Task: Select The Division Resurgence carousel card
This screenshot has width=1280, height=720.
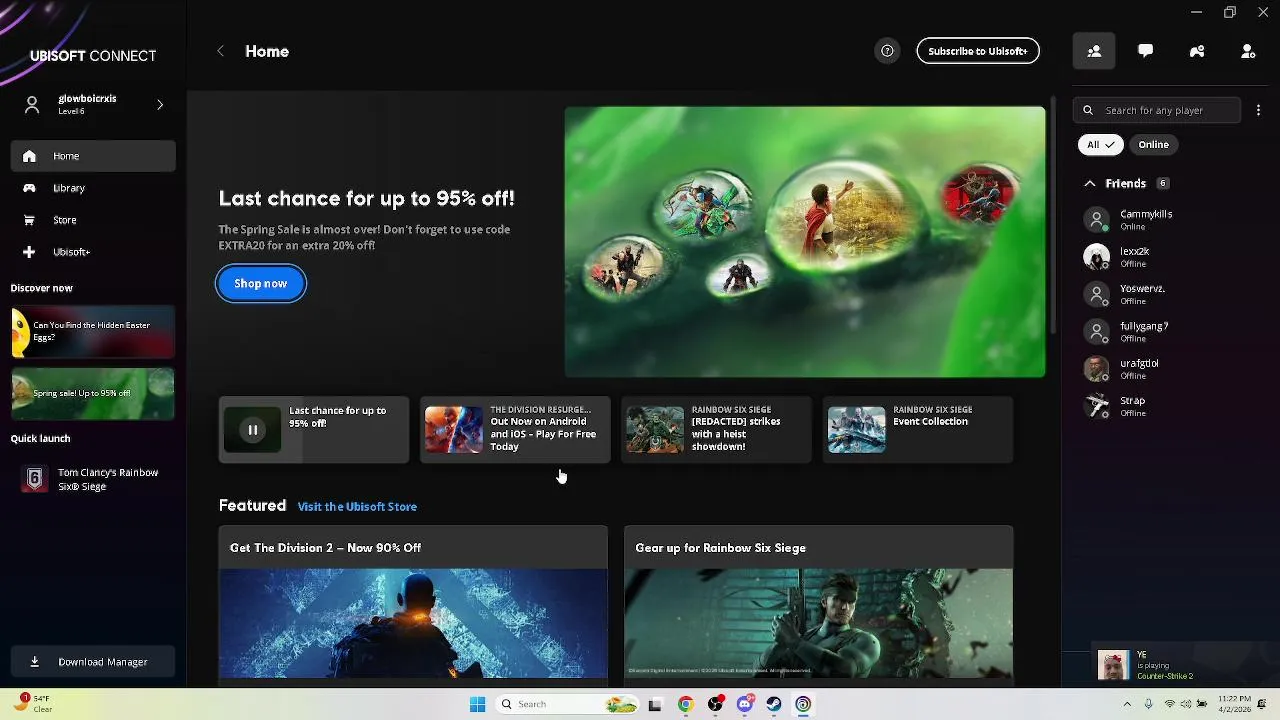Action: pos(515,430)
